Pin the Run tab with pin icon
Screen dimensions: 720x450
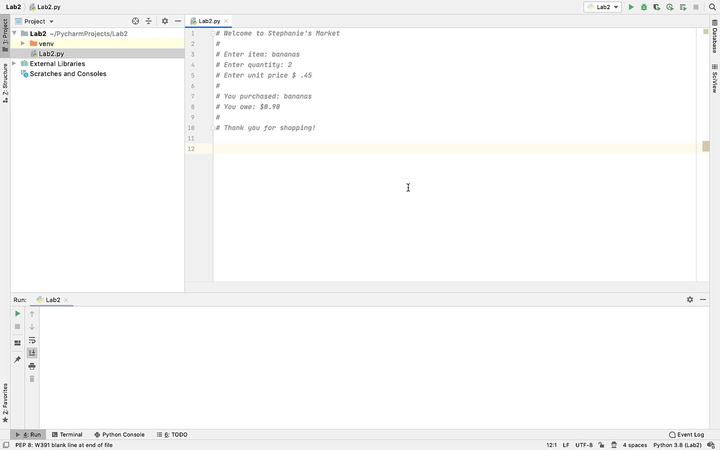(17, 359)
